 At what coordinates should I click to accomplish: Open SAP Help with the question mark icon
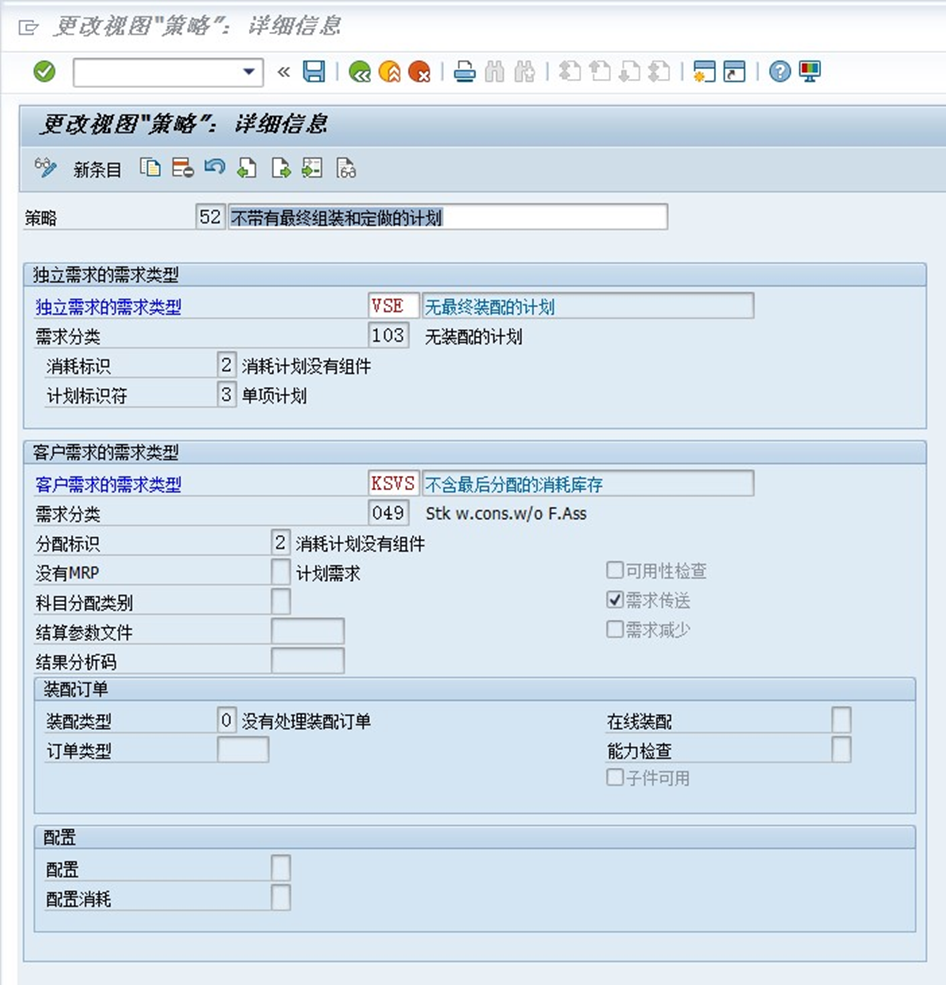click(x=779, y=71)
